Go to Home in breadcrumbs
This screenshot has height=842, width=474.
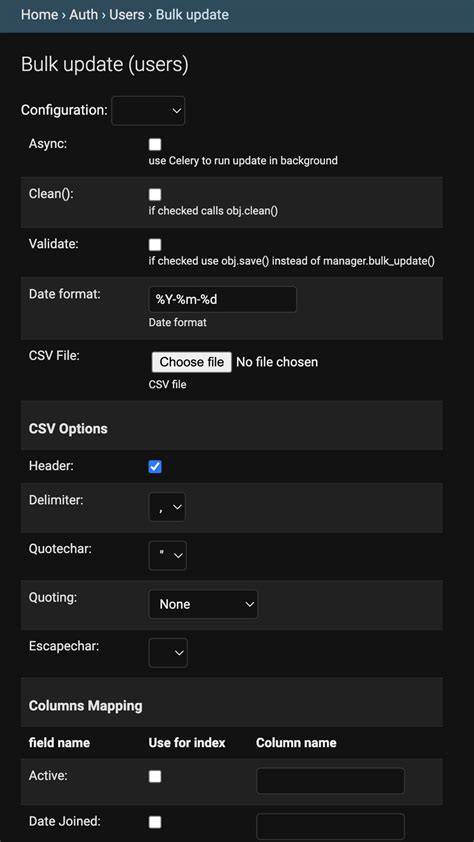pos(39,14)
